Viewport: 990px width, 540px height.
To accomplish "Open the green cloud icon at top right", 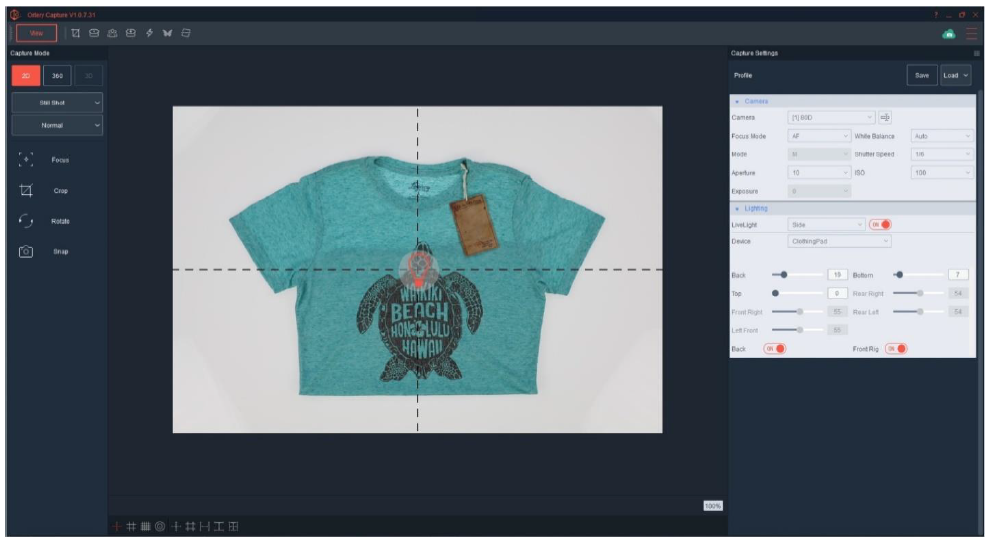I will [x=948, y=34].
